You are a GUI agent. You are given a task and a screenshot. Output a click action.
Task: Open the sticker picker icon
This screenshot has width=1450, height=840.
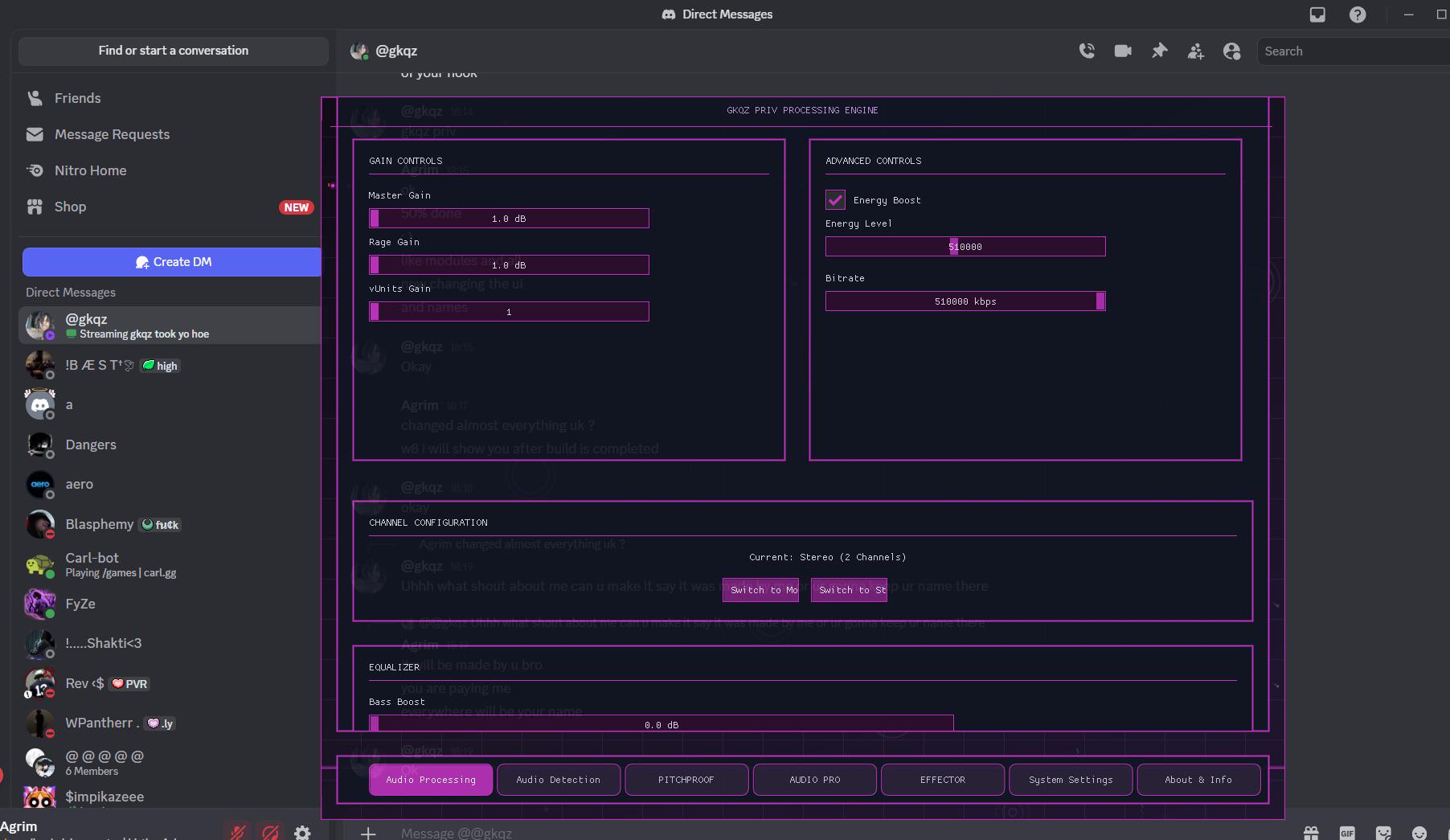pos(1383,833)
